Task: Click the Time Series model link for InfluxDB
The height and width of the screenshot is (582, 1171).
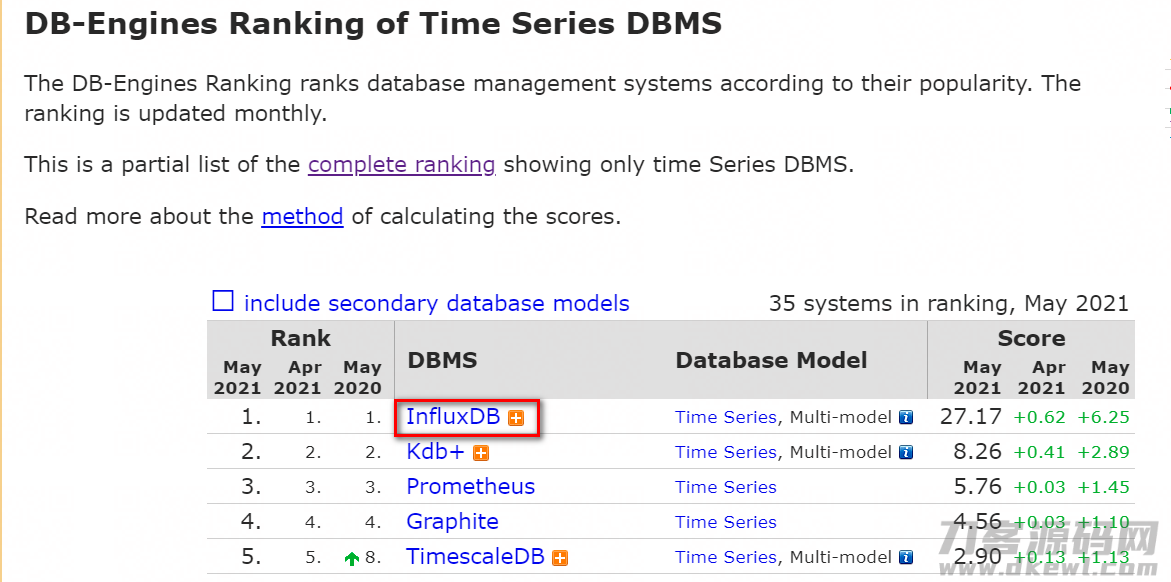Action: click(726, 418)
